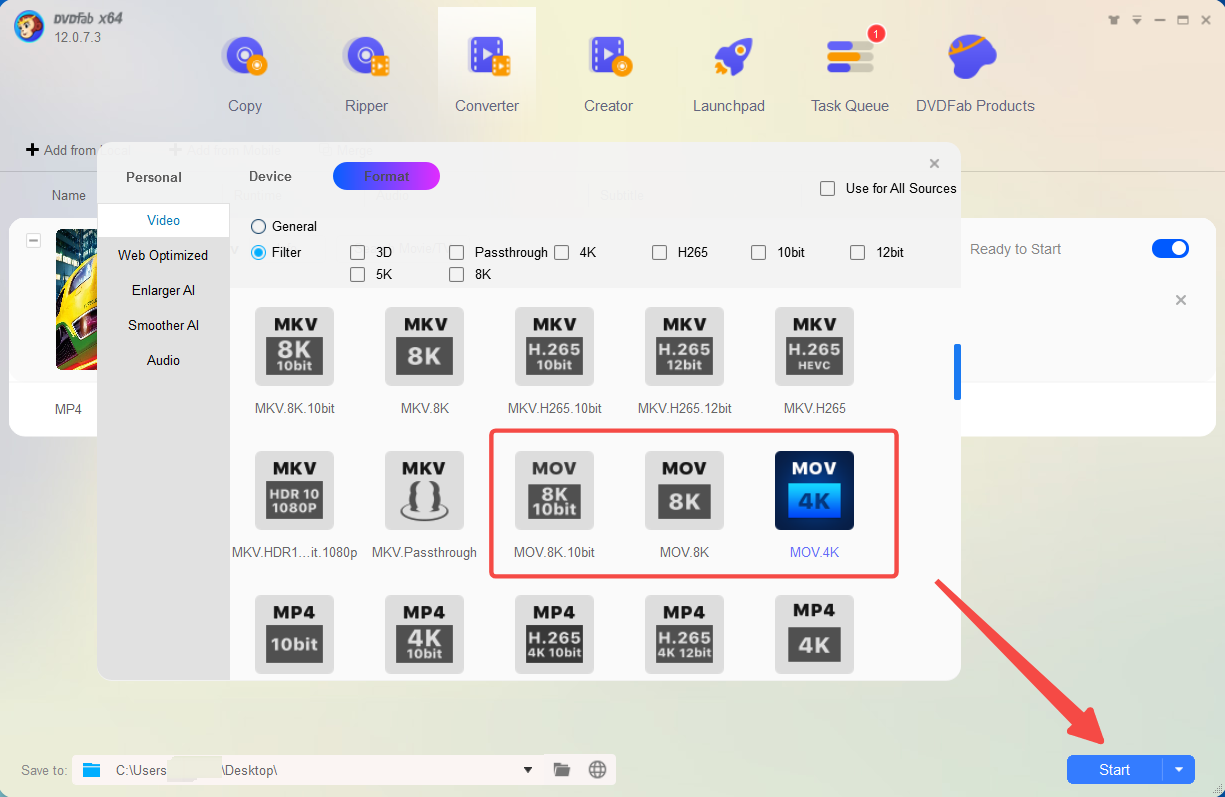Select the MP4 H.265 4K 10bit icon
This screenshot has height=797, width=1225.
click(554, 634)
